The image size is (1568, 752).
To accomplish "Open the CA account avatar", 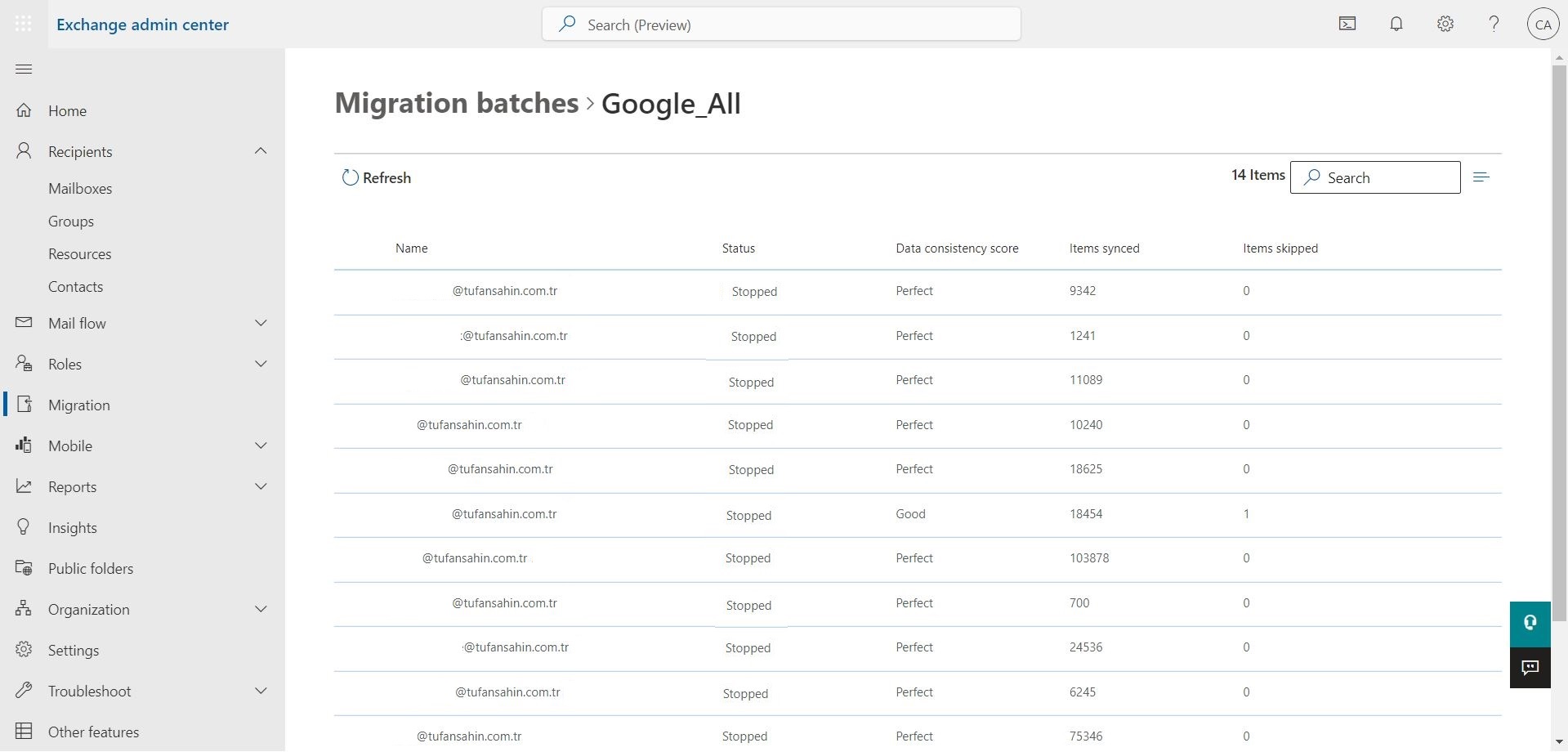I will [1543, 25].
